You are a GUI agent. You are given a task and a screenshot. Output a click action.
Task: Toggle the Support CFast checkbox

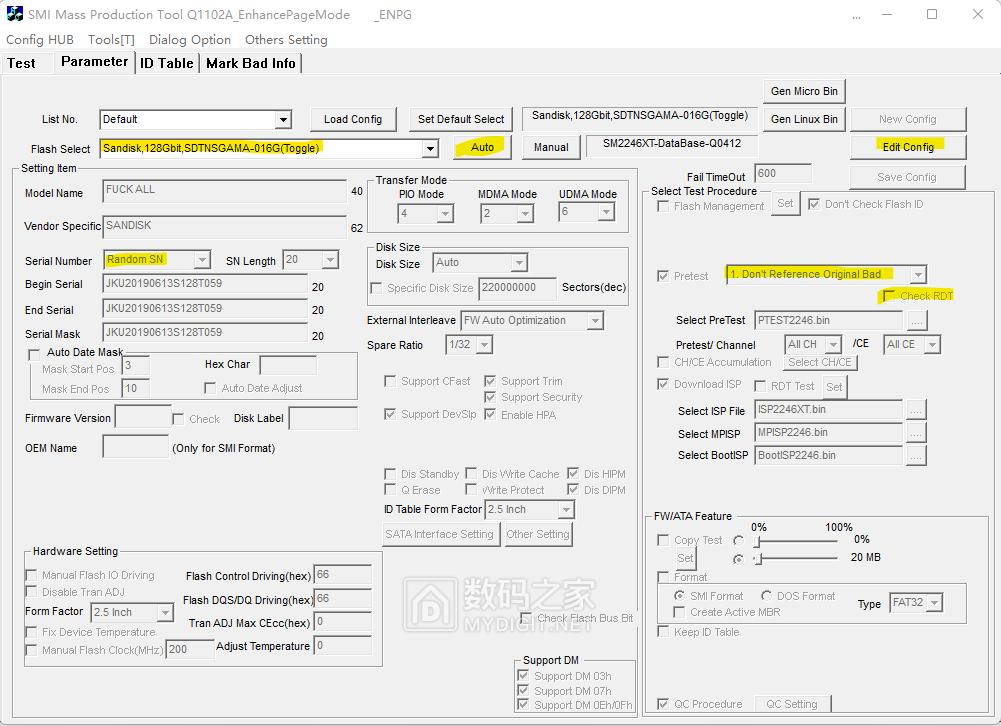pos(389,381)
